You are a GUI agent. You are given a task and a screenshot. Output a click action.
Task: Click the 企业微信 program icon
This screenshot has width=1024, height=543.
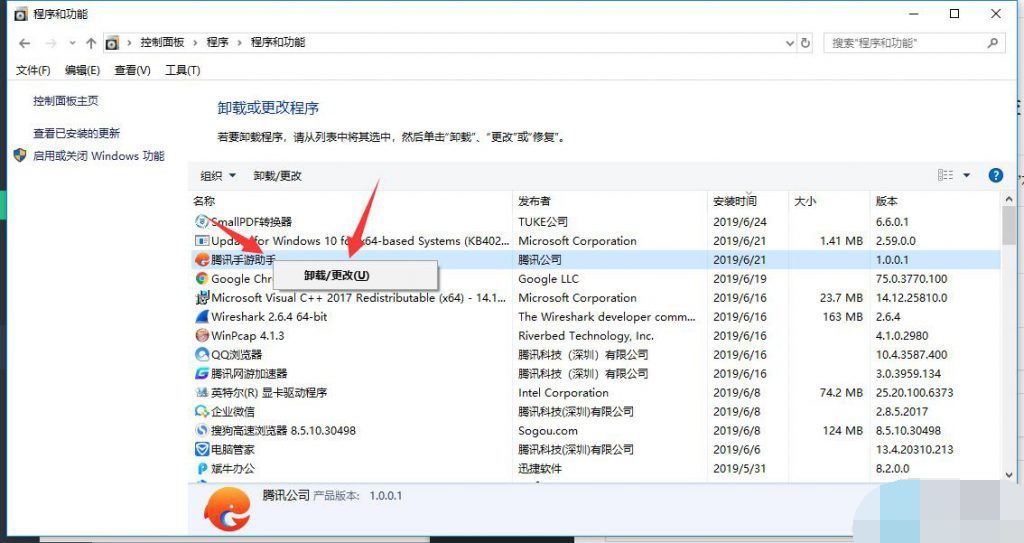click(202, 412)
